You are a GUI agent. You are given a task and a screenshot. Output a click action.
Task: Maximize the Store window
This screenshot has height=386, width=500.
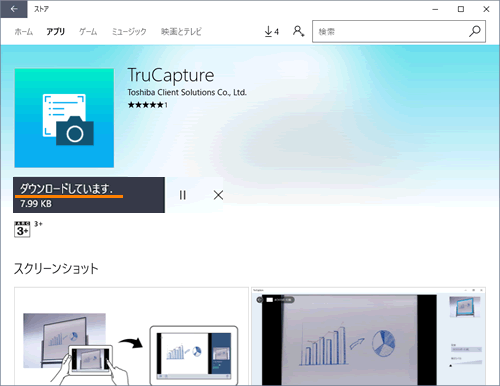(461, 9)
